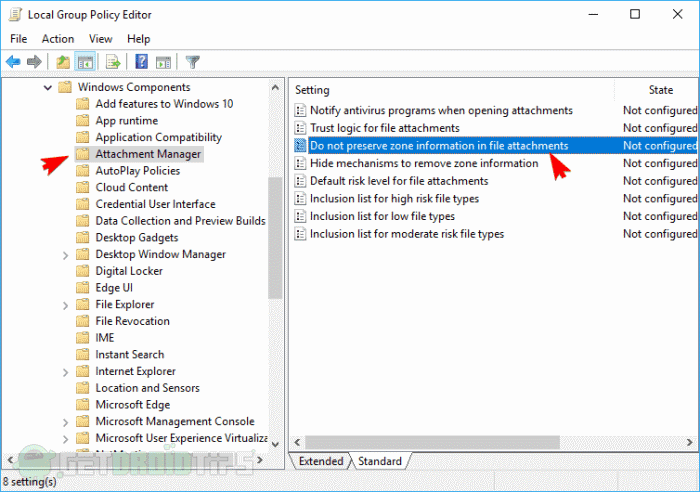Select the Standard tab
Viewport: 700px width, 492px height.
(x=380, y=461)
